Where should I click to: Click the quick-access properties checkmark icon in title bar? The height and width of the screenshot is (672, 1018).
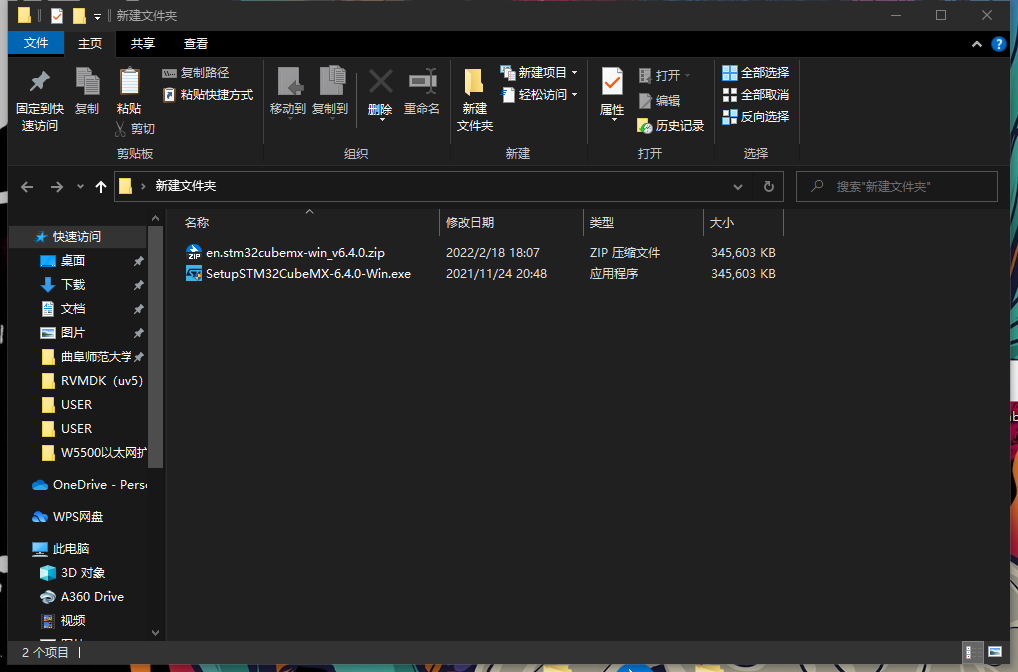pyautogui.click(x=57, y=16)
